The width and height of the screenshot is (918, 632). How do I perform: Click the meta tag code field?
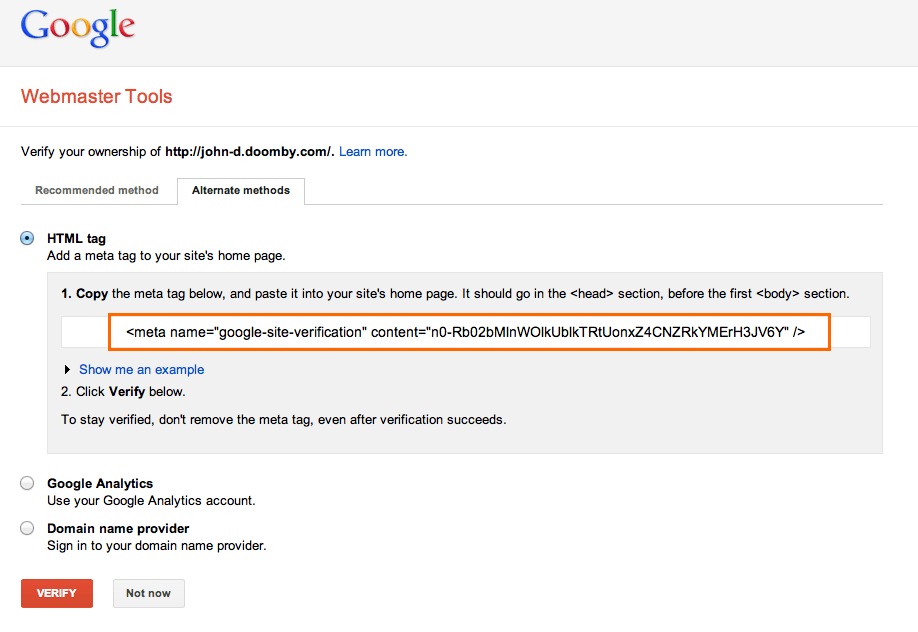pos(465,332)
